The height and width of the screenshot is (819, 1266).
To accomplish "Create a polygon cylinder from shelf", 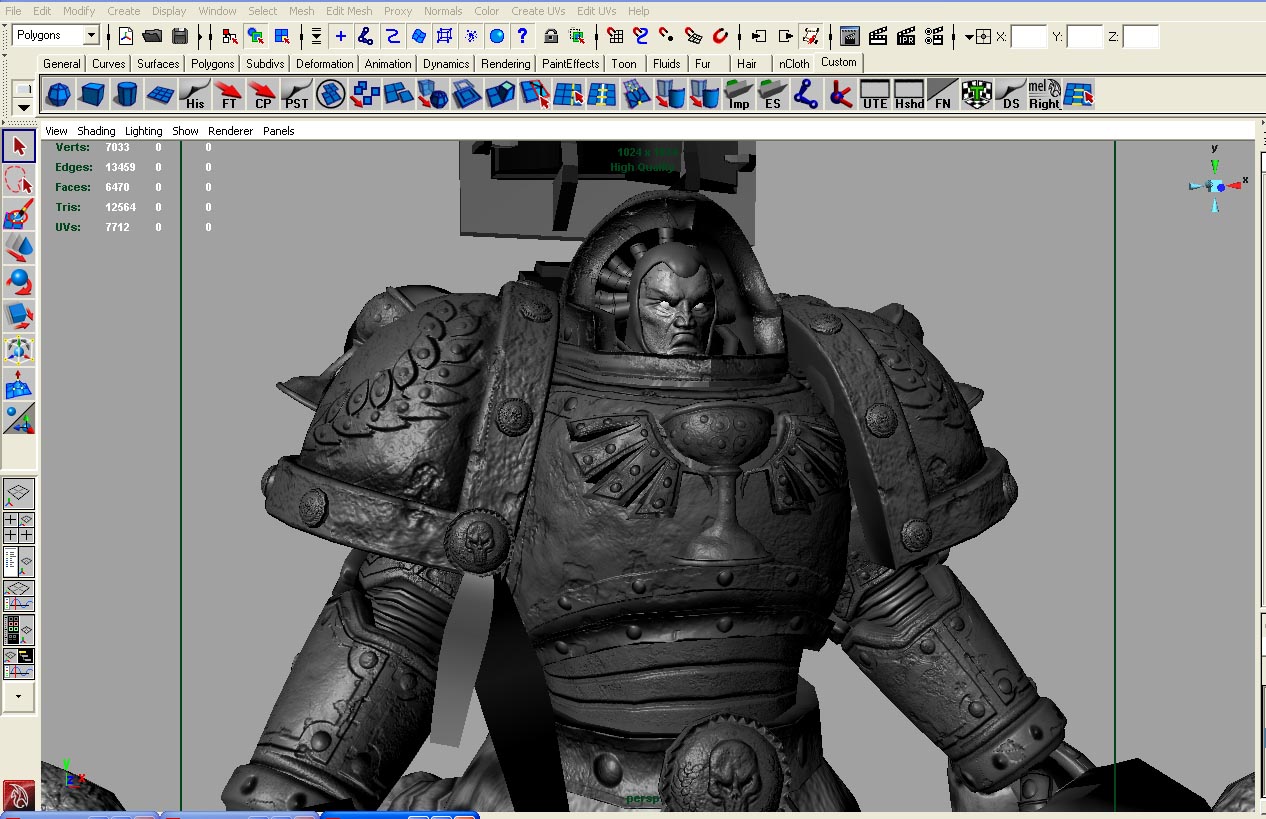I will [127, 95].
